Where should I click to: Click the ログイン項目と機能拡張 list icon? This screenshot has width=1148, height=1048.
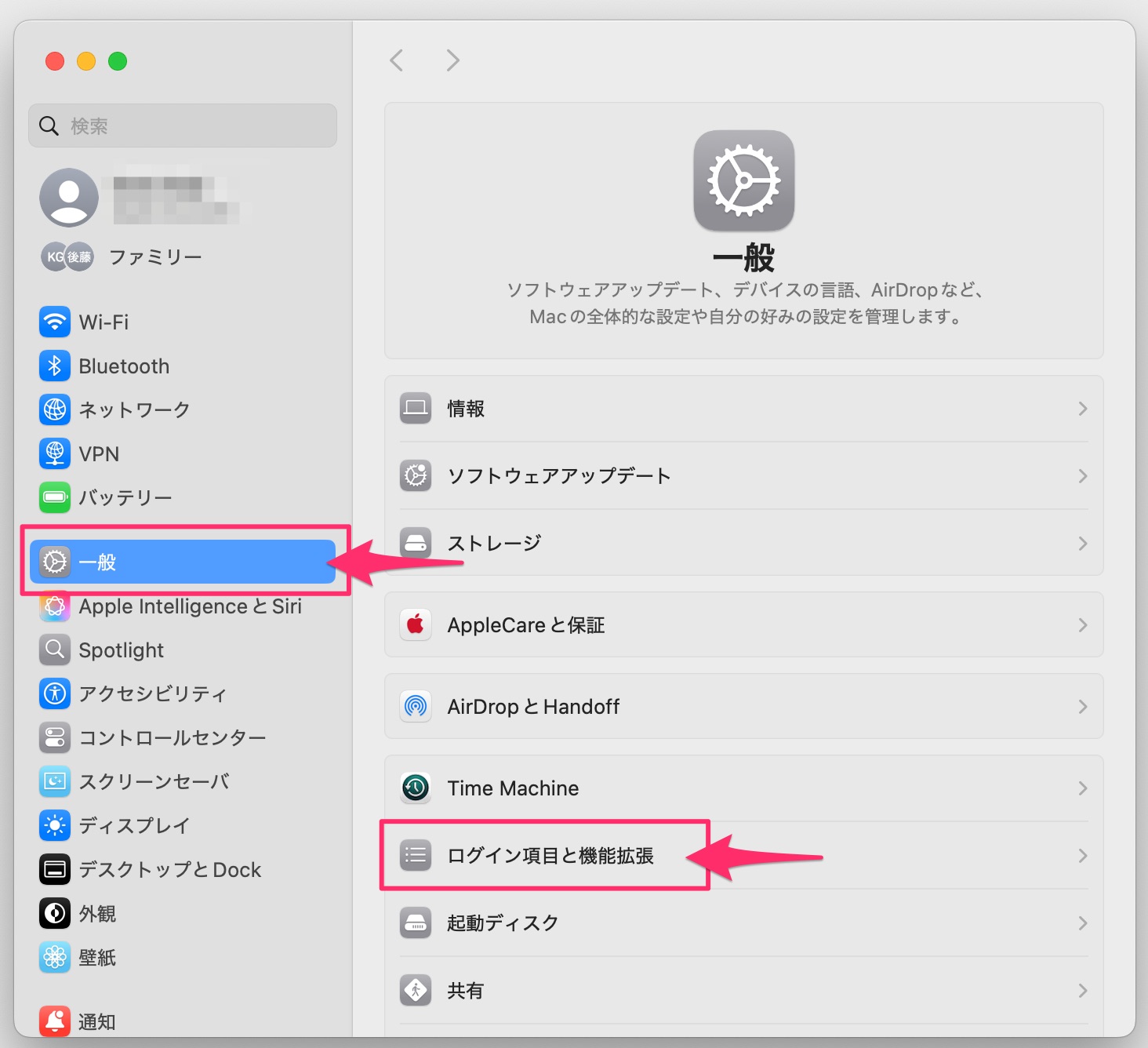click(416, 855)
